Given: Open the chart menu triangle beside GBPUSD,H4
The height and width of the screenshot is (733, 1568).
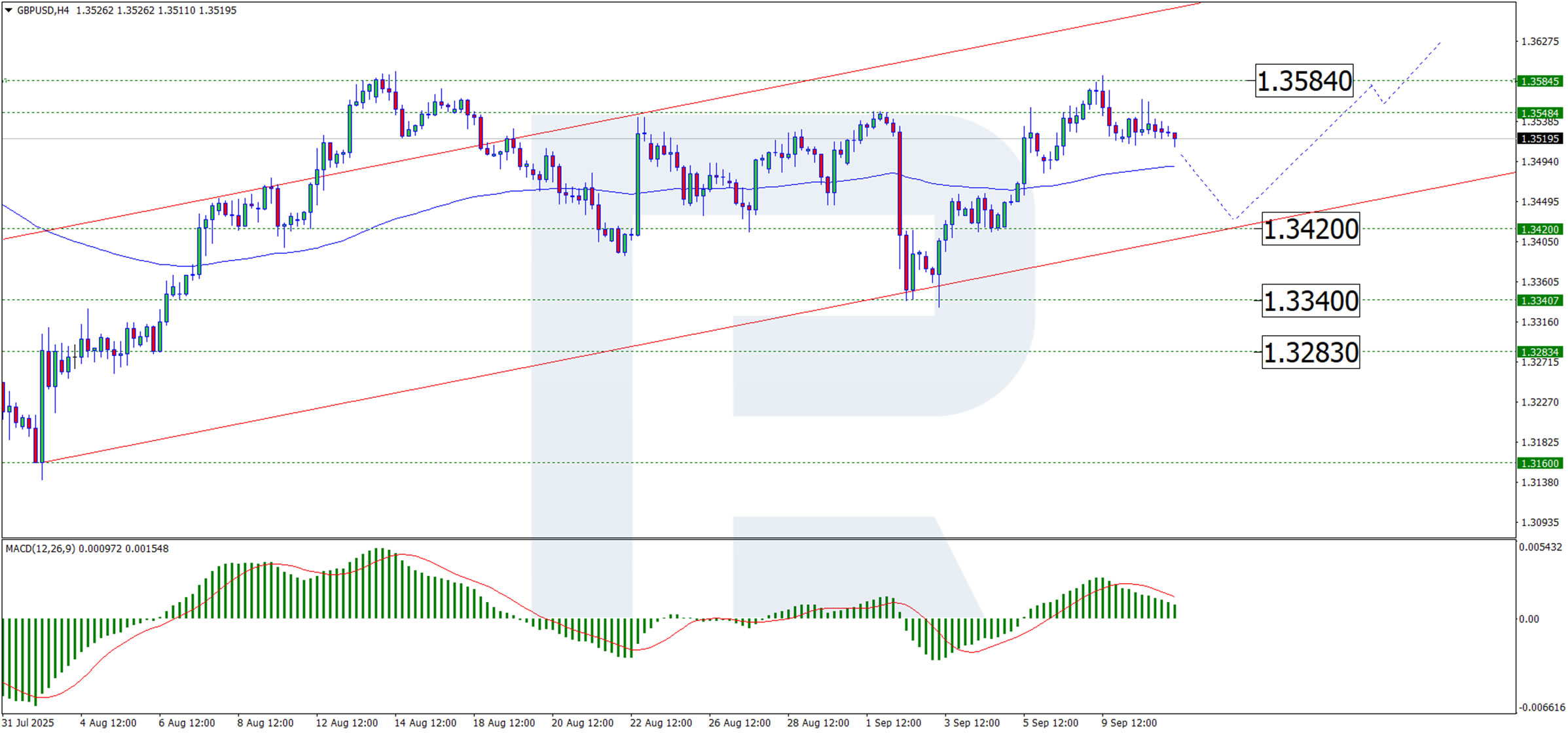Looking at the screenshot, I should [x=9, y=10].
